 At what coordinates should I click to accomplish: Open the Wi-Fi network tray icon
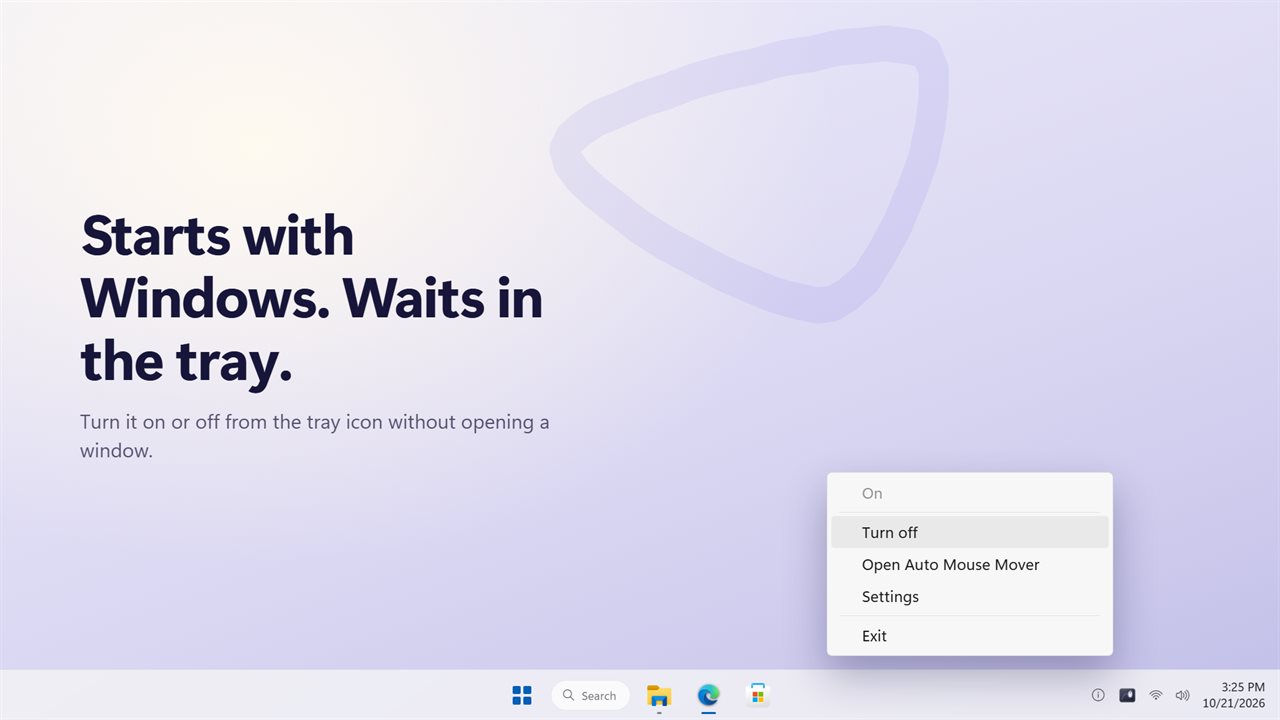click(1155, 695)
